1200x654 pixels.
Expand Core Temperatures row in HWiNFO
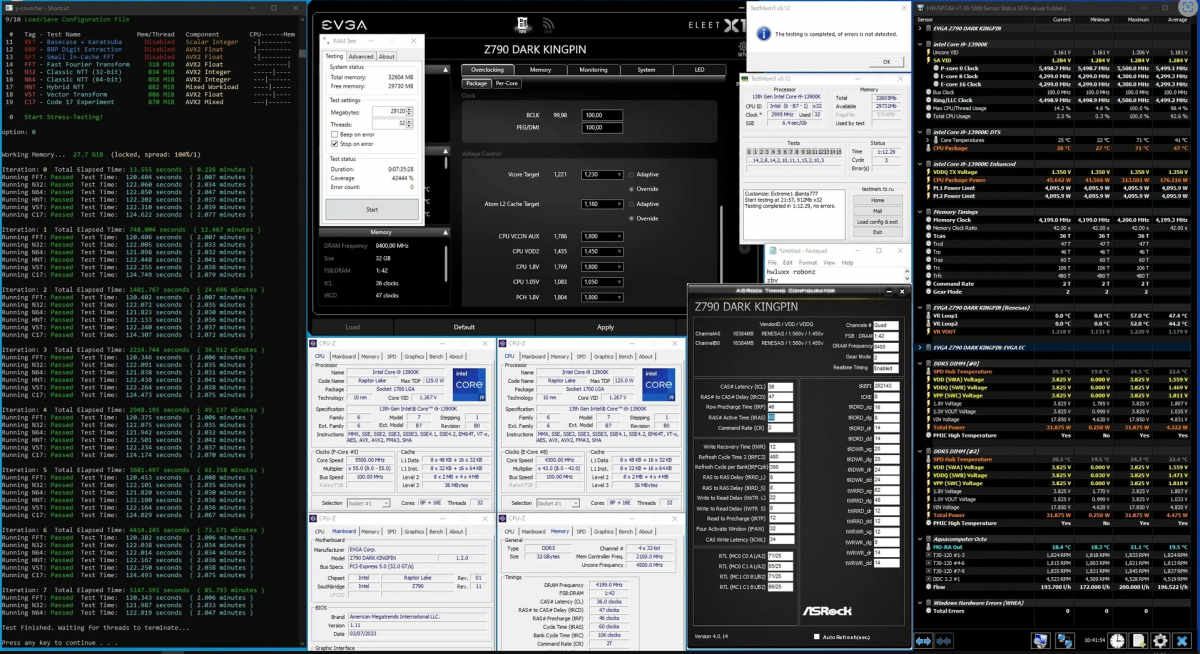(x=929, y=141)
